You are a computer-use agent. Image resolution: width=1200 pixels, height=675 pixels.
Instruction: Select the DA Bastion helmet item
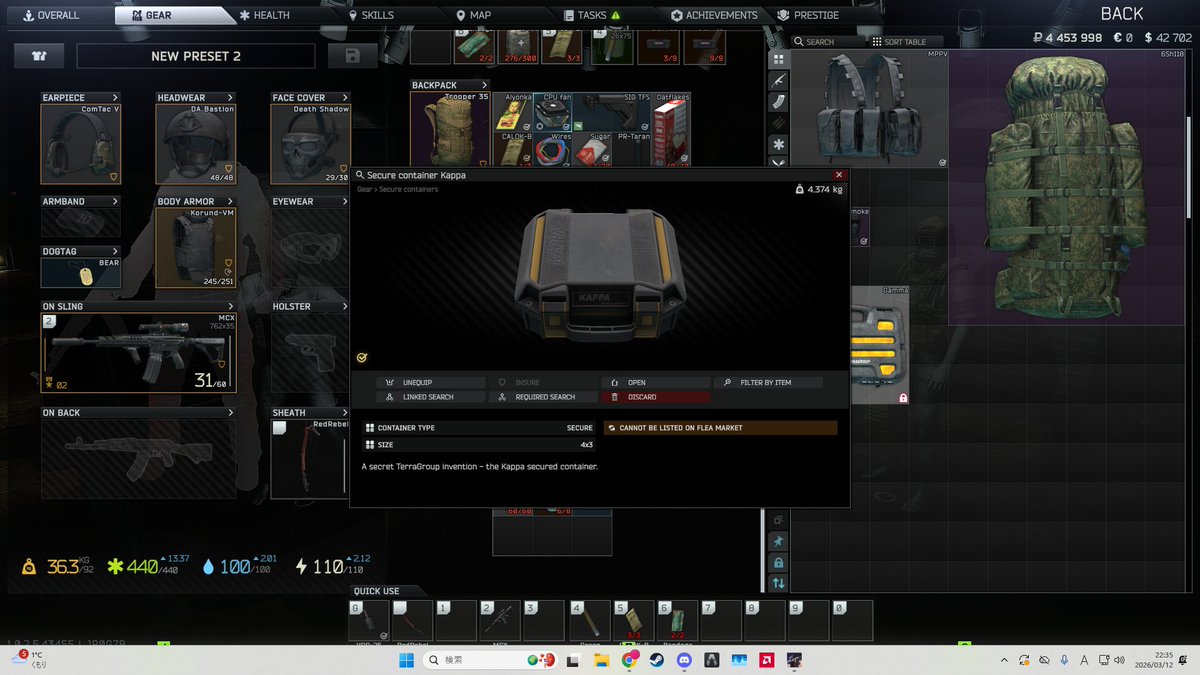pyautogui.click(x=195, y=144)
